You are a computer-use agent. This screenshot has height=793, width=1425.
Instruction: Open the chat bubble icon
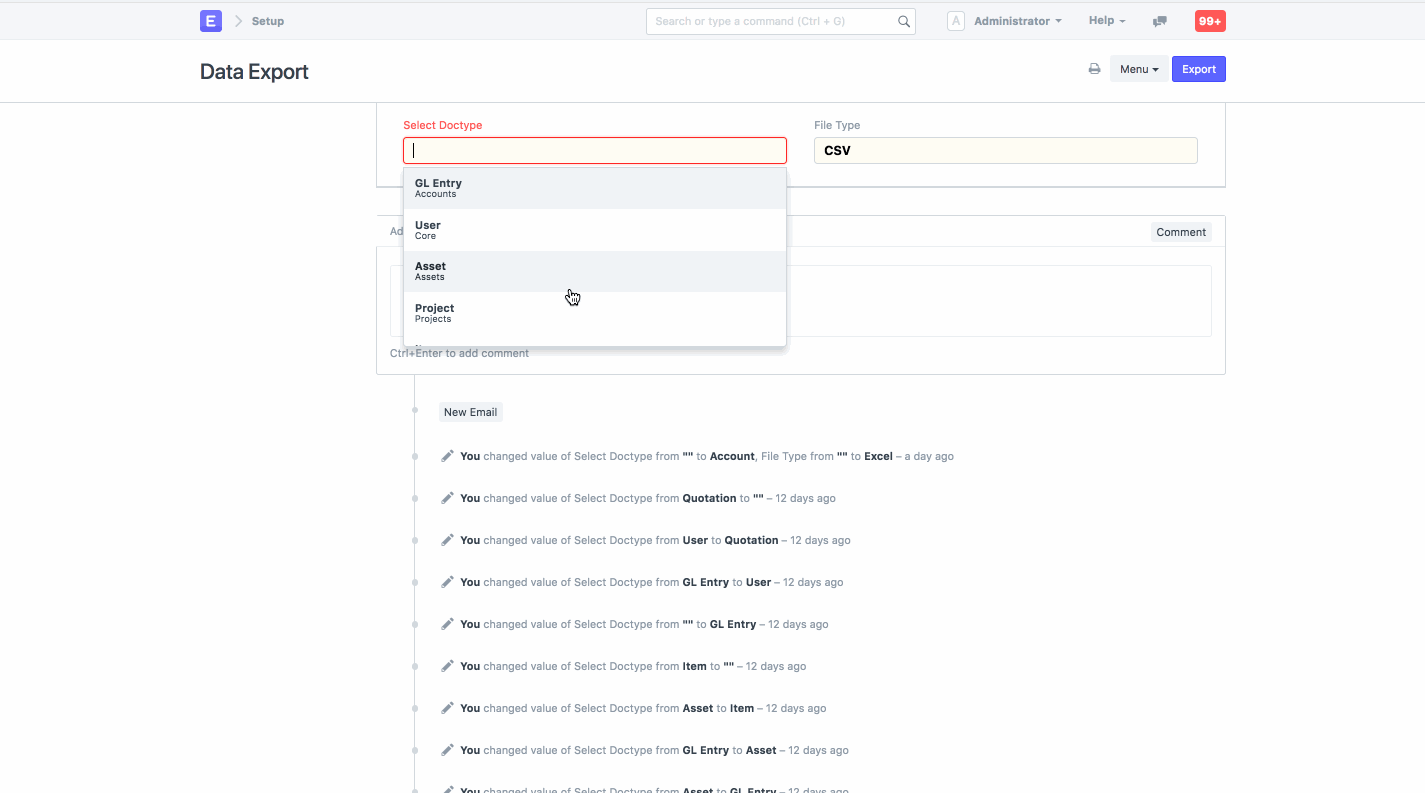click(1160, 21)
